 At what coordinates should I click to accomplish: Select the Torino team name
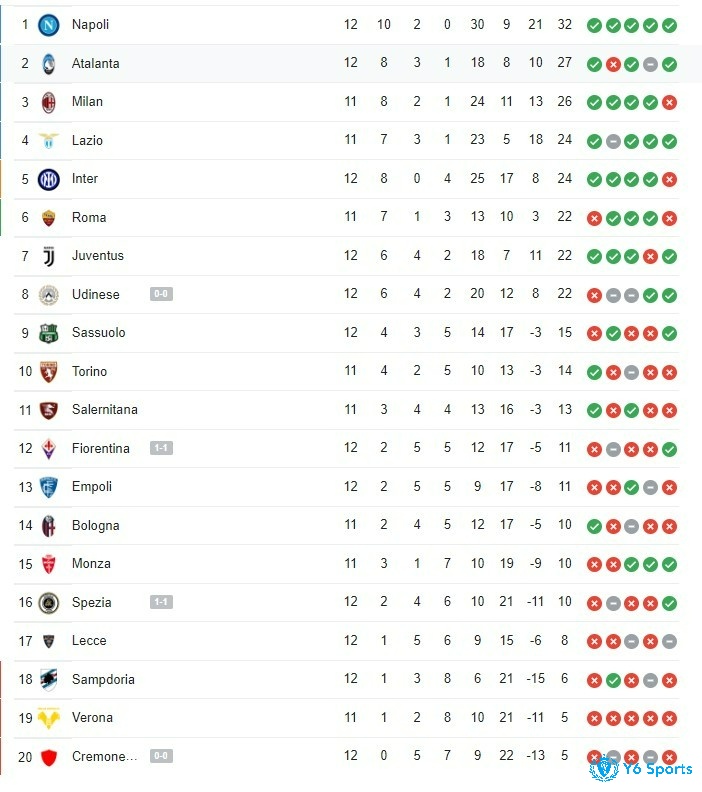tap(89, 371)
